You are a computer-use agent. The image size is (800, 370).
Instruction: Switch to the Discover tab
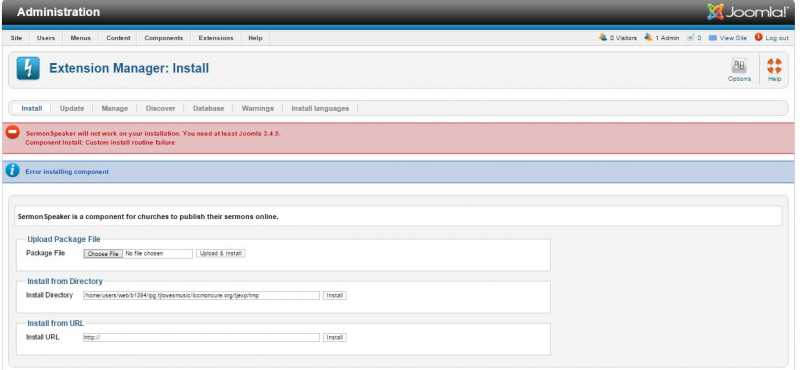160,108
